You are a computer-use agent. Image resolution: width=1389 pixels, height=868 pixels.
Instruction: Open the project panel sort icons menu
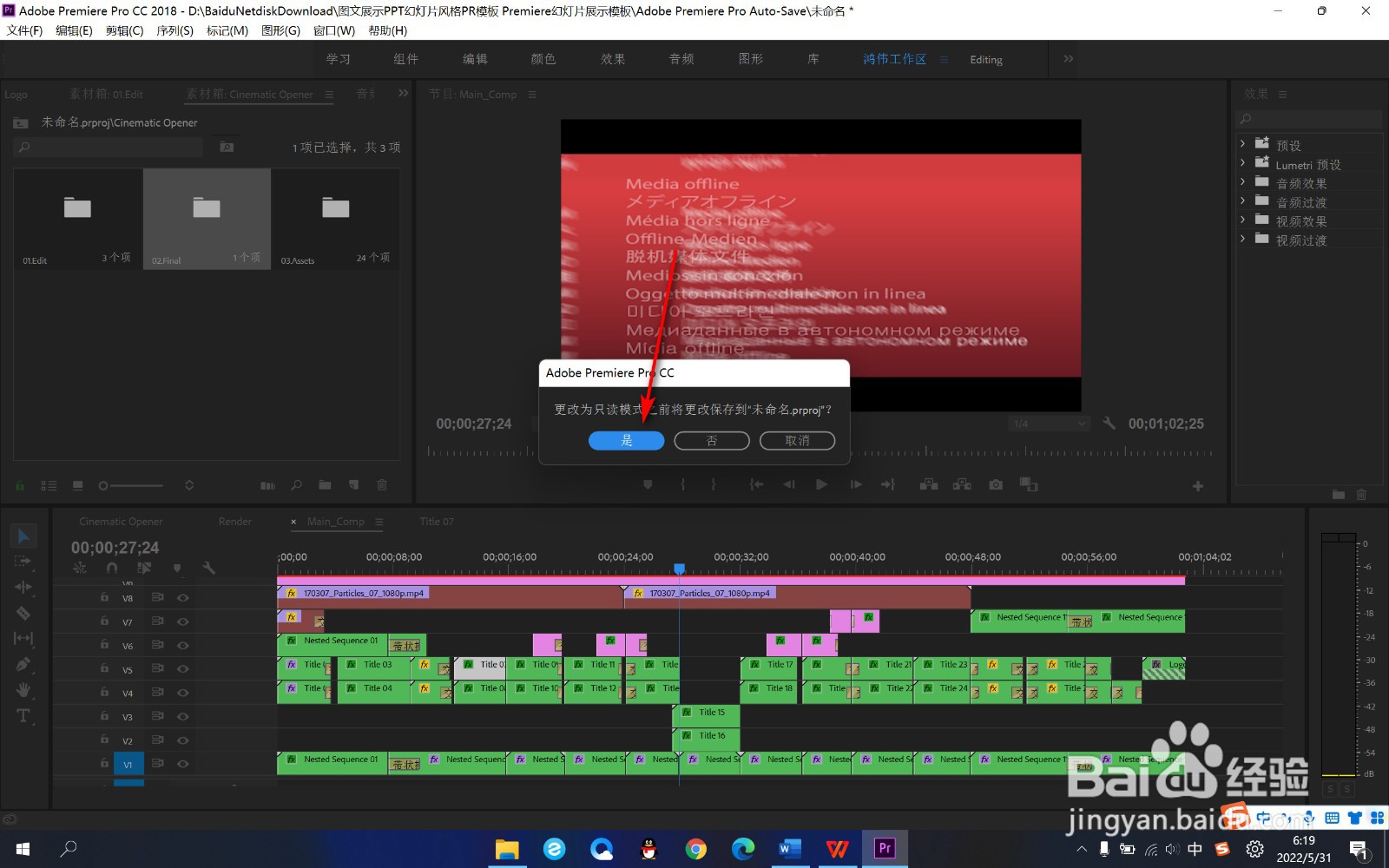(x=189, y=485)
